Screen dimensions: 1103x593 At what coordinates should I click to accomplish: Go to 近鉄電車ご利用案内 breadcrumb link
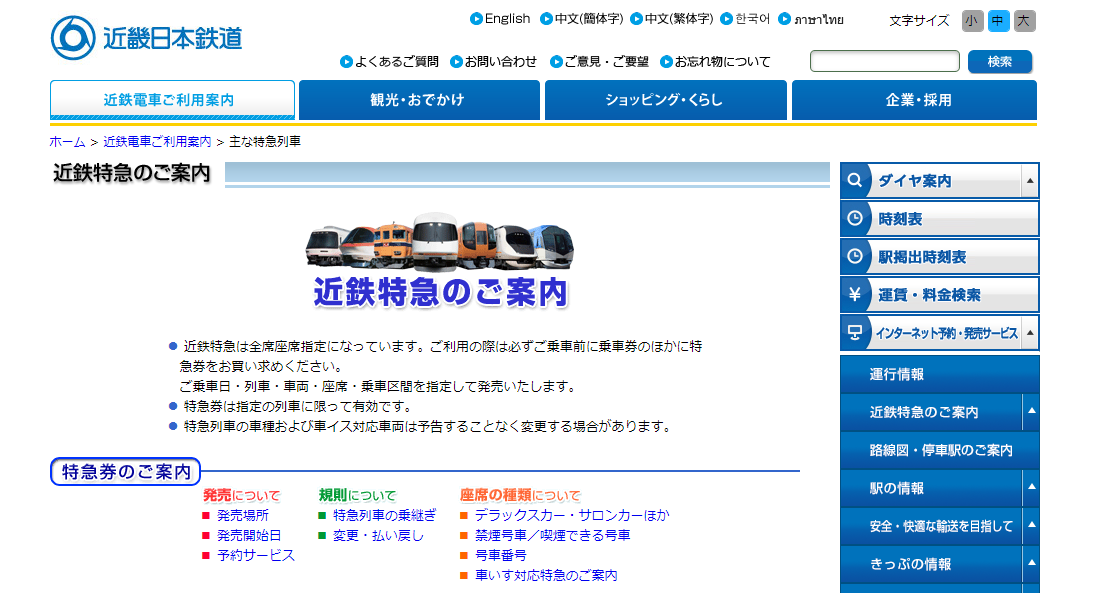pos(157,141)
